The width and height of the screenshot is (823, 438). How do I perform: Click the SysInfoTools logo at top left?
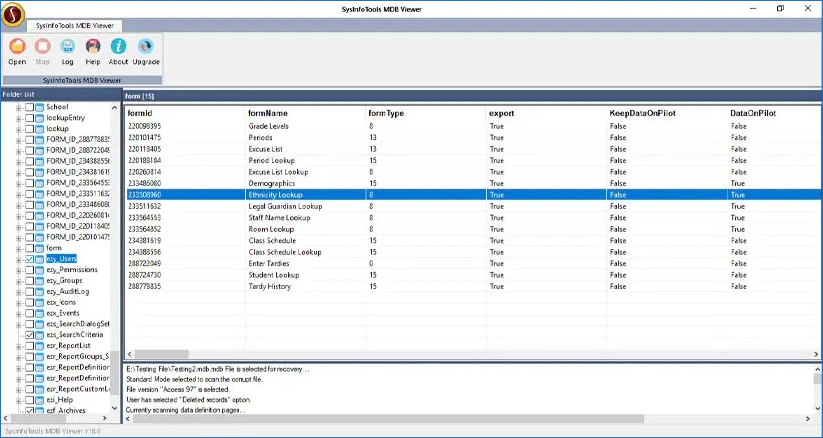click(x=13, y=15)
